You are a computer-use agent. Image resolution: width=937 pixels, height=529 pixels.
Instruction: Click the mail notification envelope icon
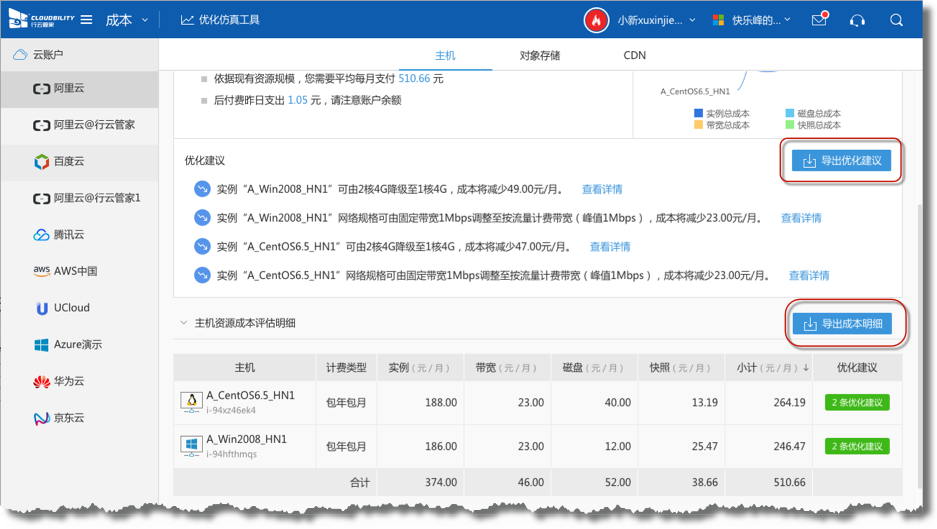[x=819, y=20]
